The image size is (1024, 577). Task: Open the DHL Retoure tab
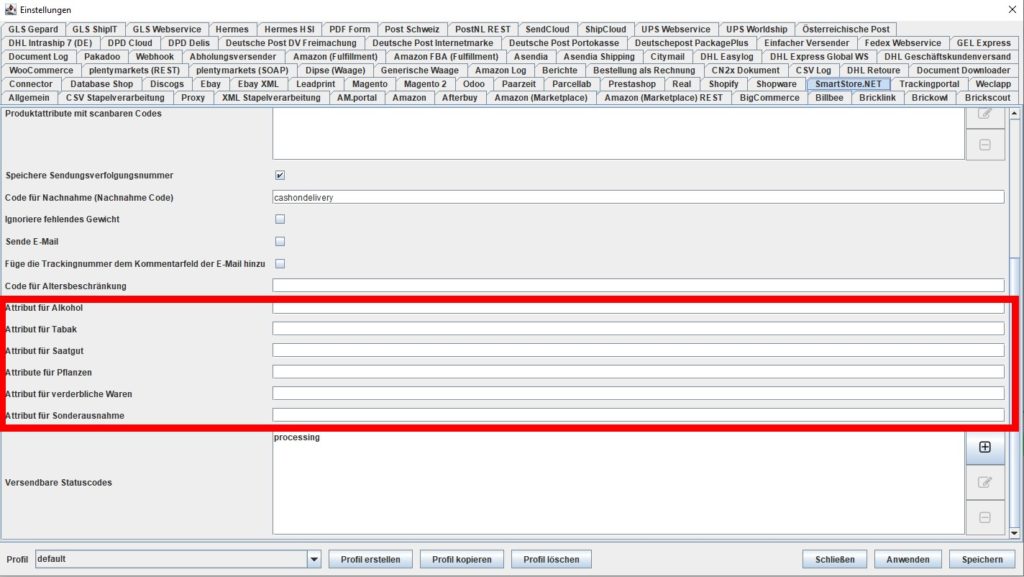coord(873,70)
